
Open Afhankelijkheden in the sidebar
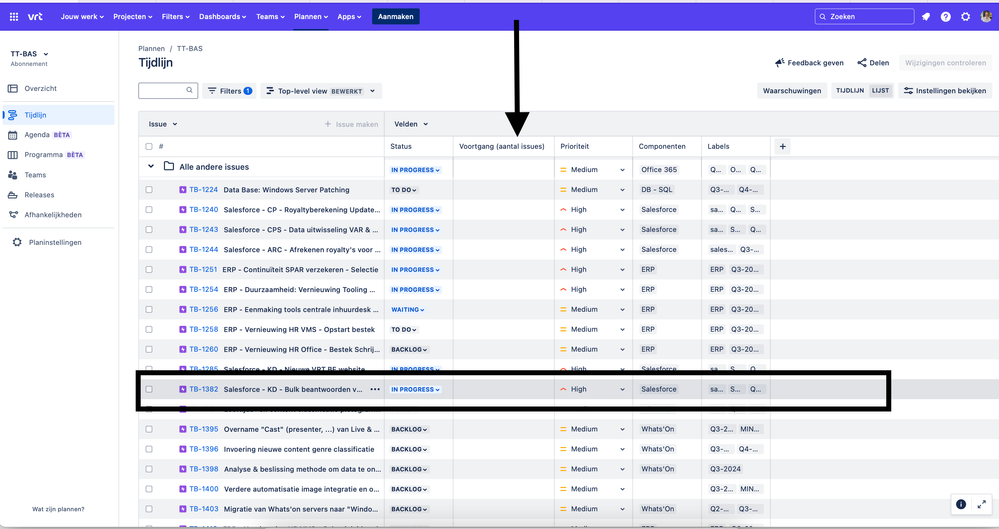pos(59,215)
